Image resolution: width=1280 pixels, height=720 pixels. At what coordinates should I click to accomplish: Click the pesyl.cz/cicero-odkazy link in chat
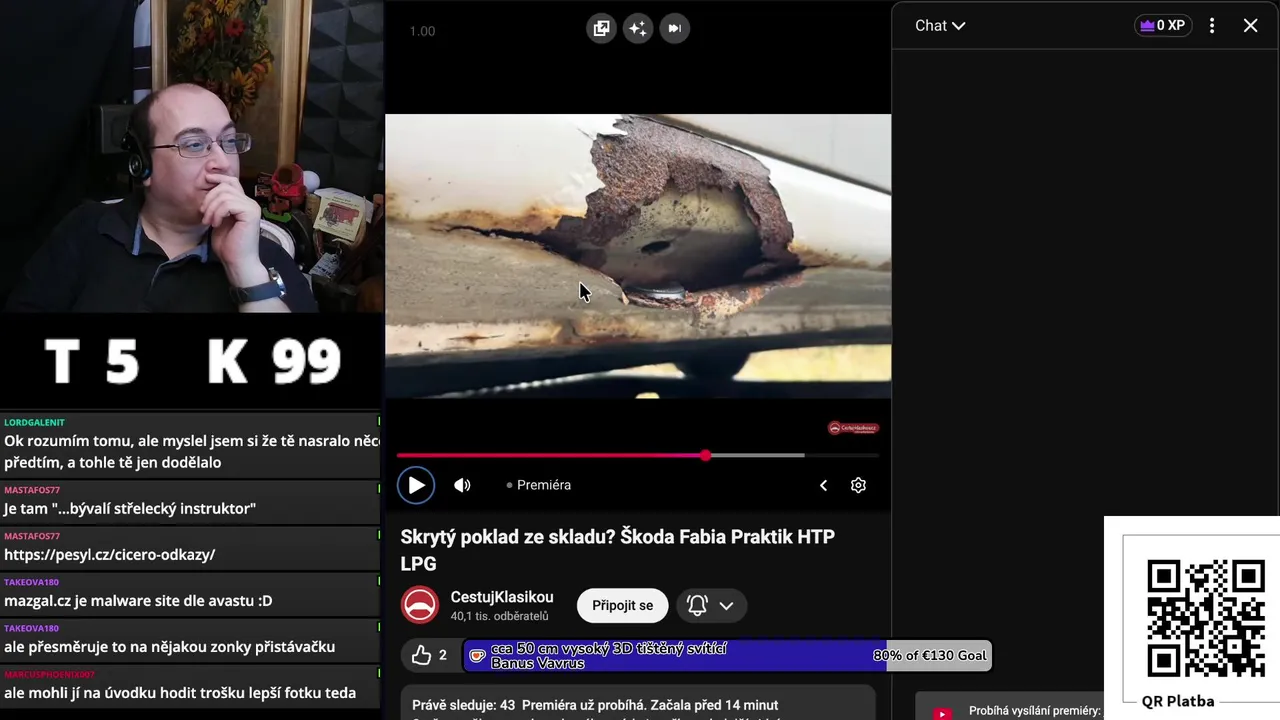110,554
